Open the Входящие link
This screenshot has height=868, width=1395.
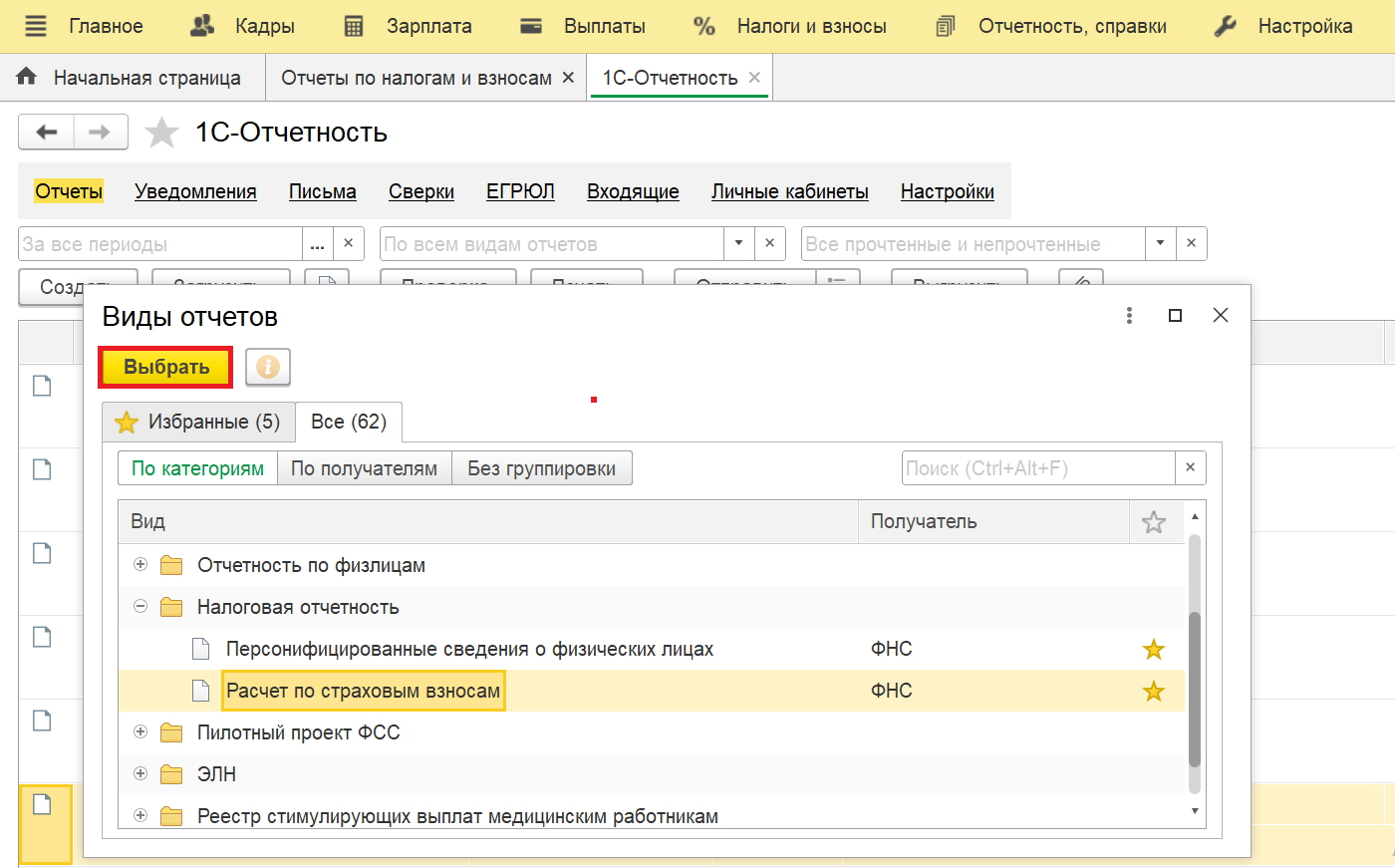[x=633, y=192]
